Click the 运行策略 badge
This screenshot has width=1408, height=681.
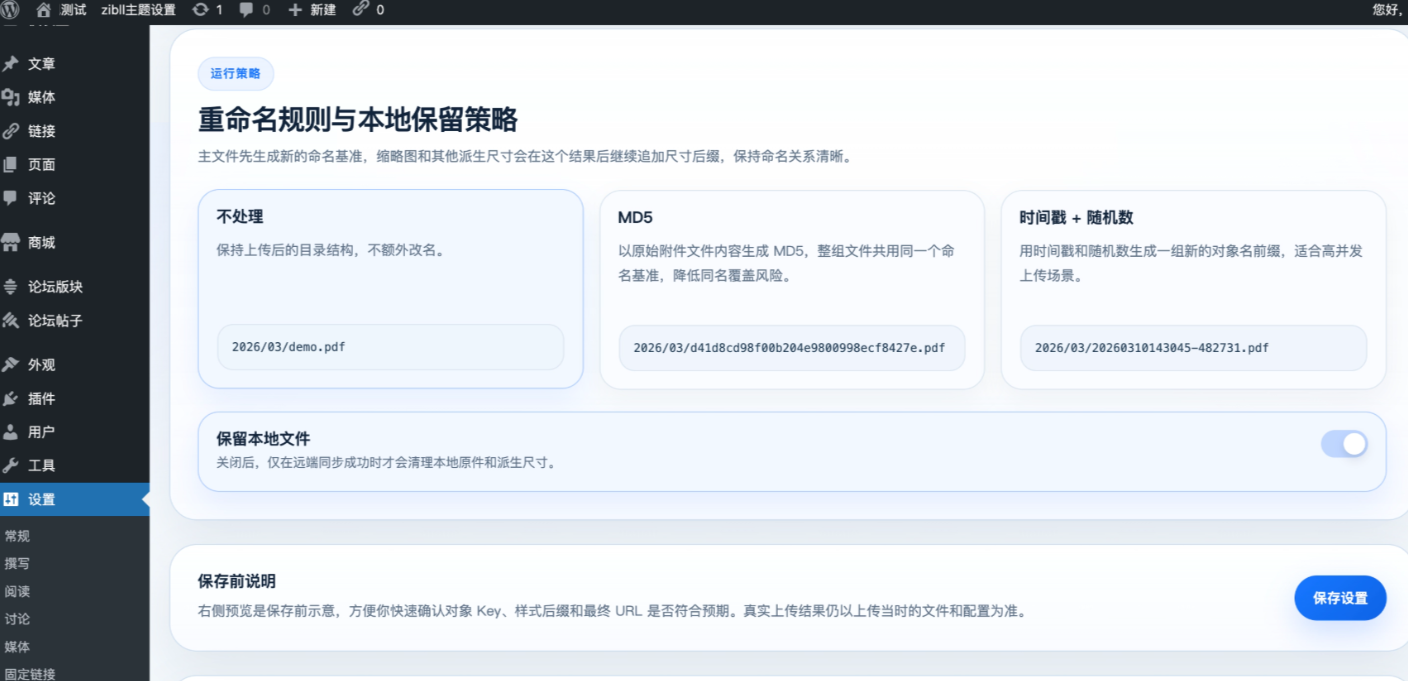pos(235,74)
